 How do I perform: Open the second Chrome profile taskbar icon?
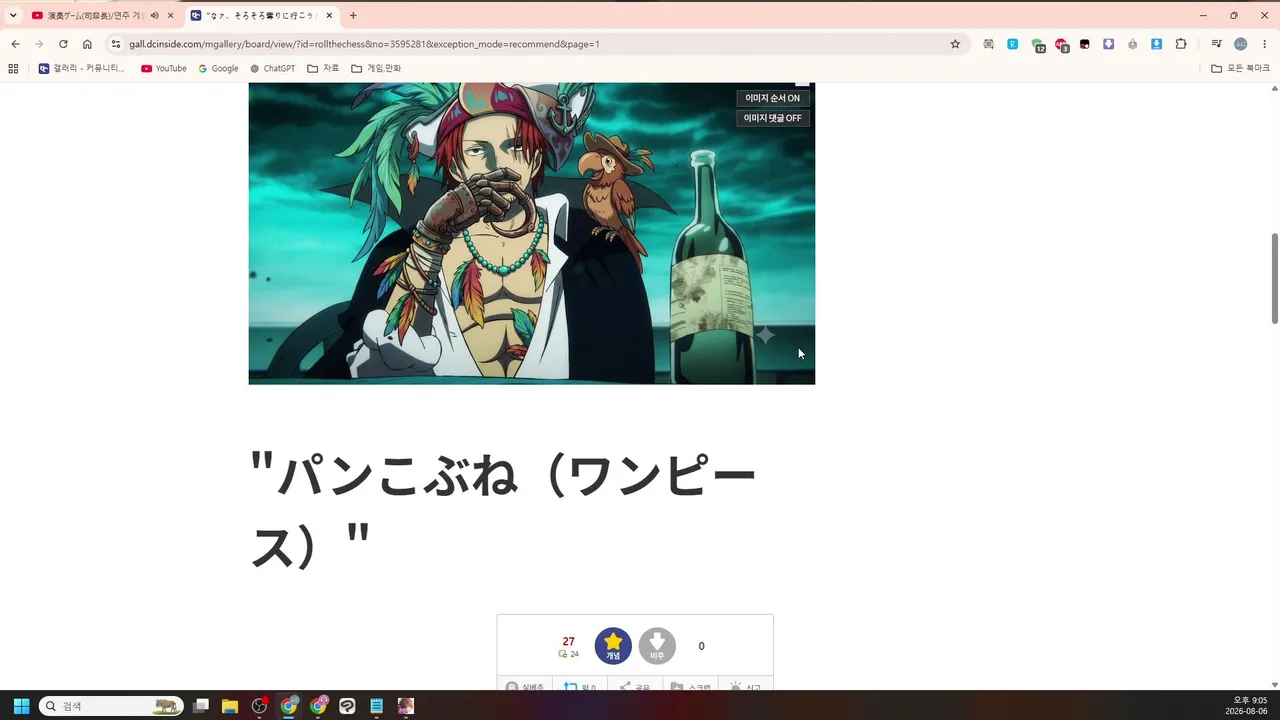[318, 706]
